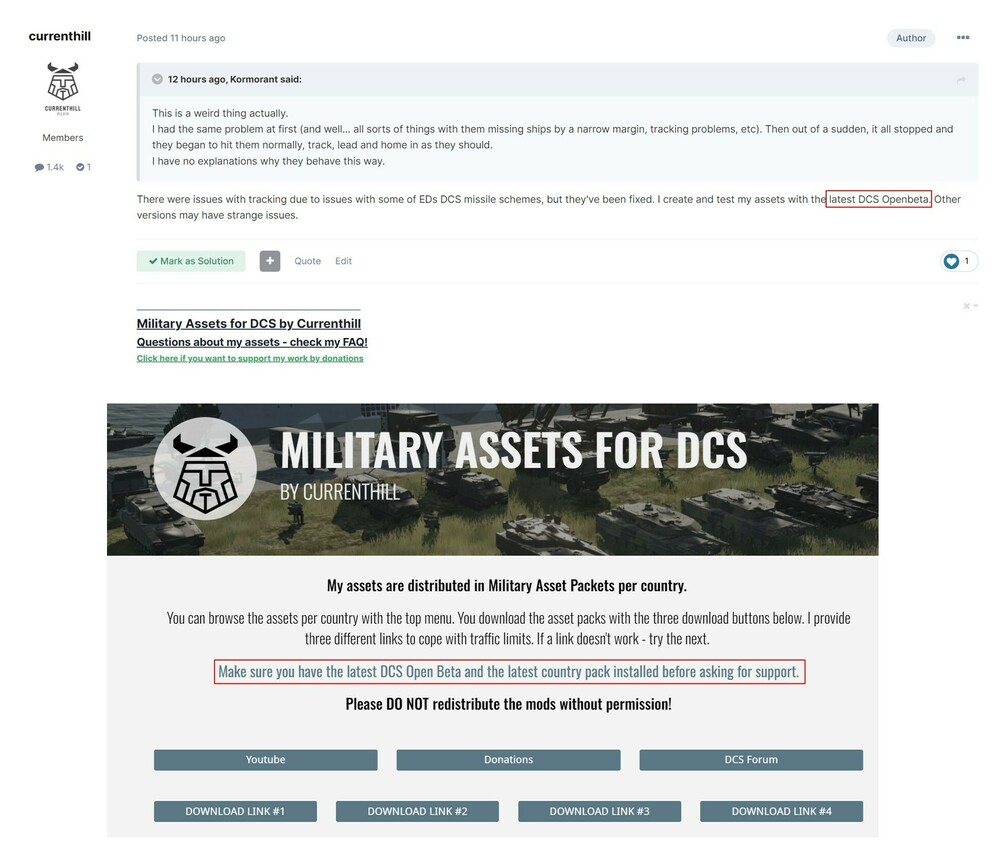The height and width of the screenshot is (858, 1000).
Task: Open Military Assets for DCS by Currenthill link
Action: pos(249,323)
